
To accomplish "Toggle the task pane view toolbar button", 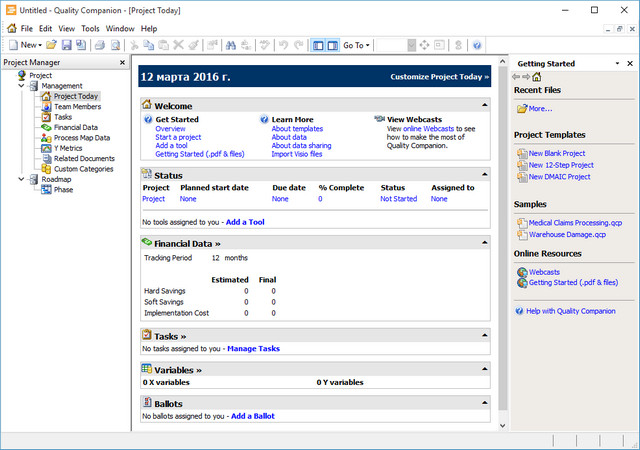I will click(332, 45).
